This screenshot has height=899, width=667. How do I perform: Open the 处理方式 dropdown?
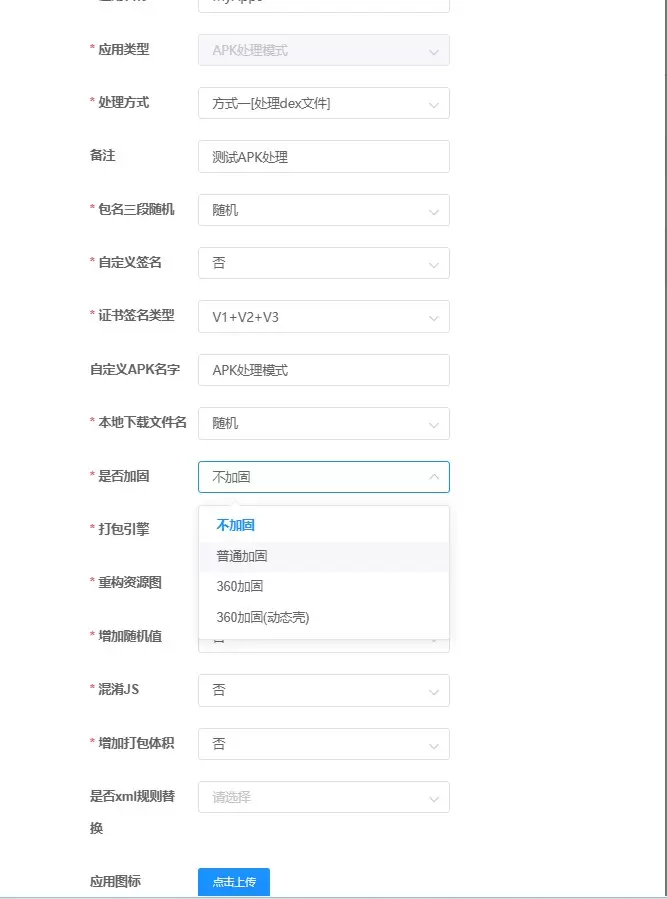[x=323, y=103]
